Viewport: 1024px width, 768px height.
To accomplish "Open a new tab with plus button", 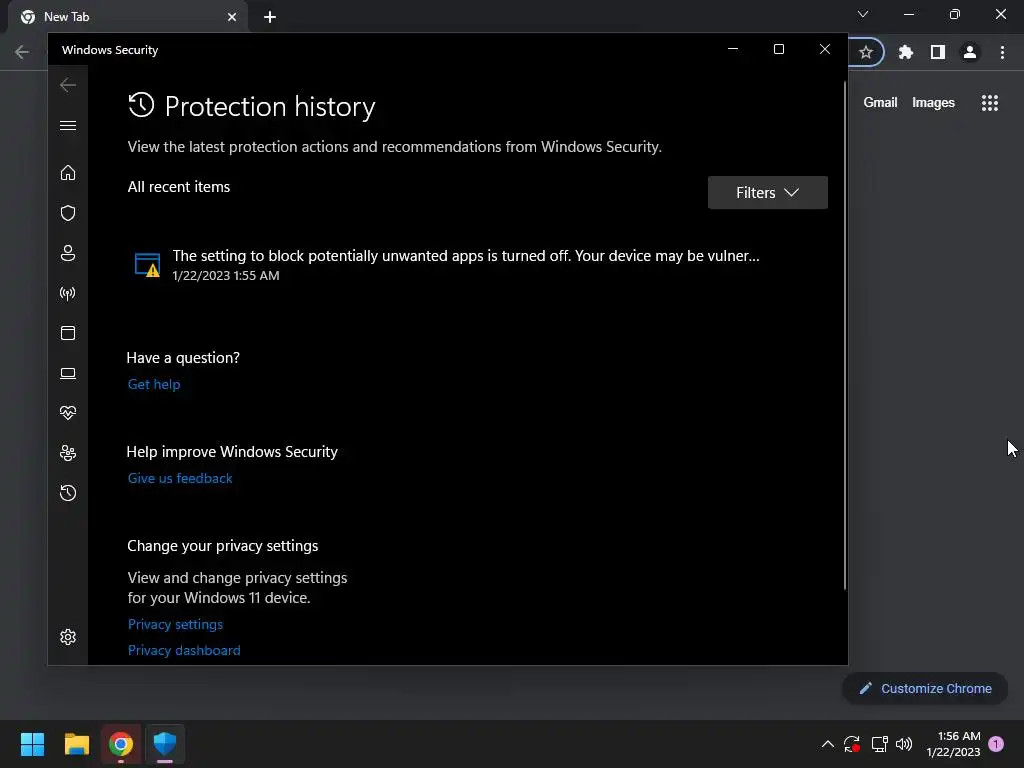I will tap(270, 17).
